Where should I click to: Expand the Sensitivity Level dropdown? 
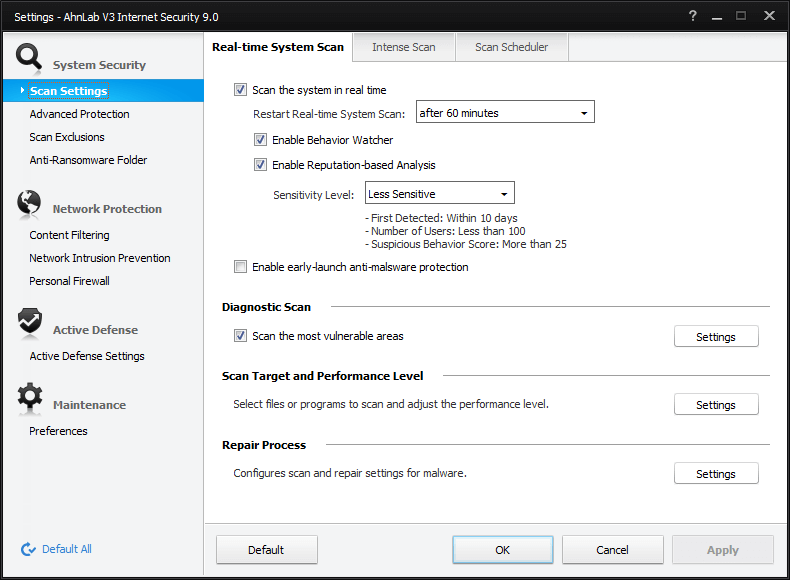pyautogui.click(x=439, y=194)
